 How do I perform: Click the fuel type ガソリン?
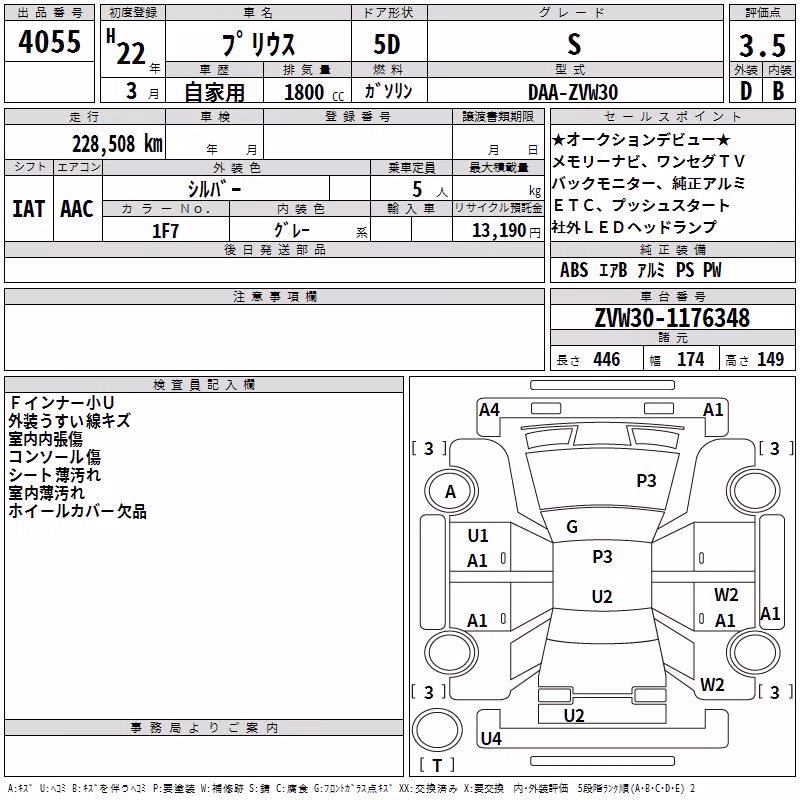pyautogui.click(x=388, y=91)
